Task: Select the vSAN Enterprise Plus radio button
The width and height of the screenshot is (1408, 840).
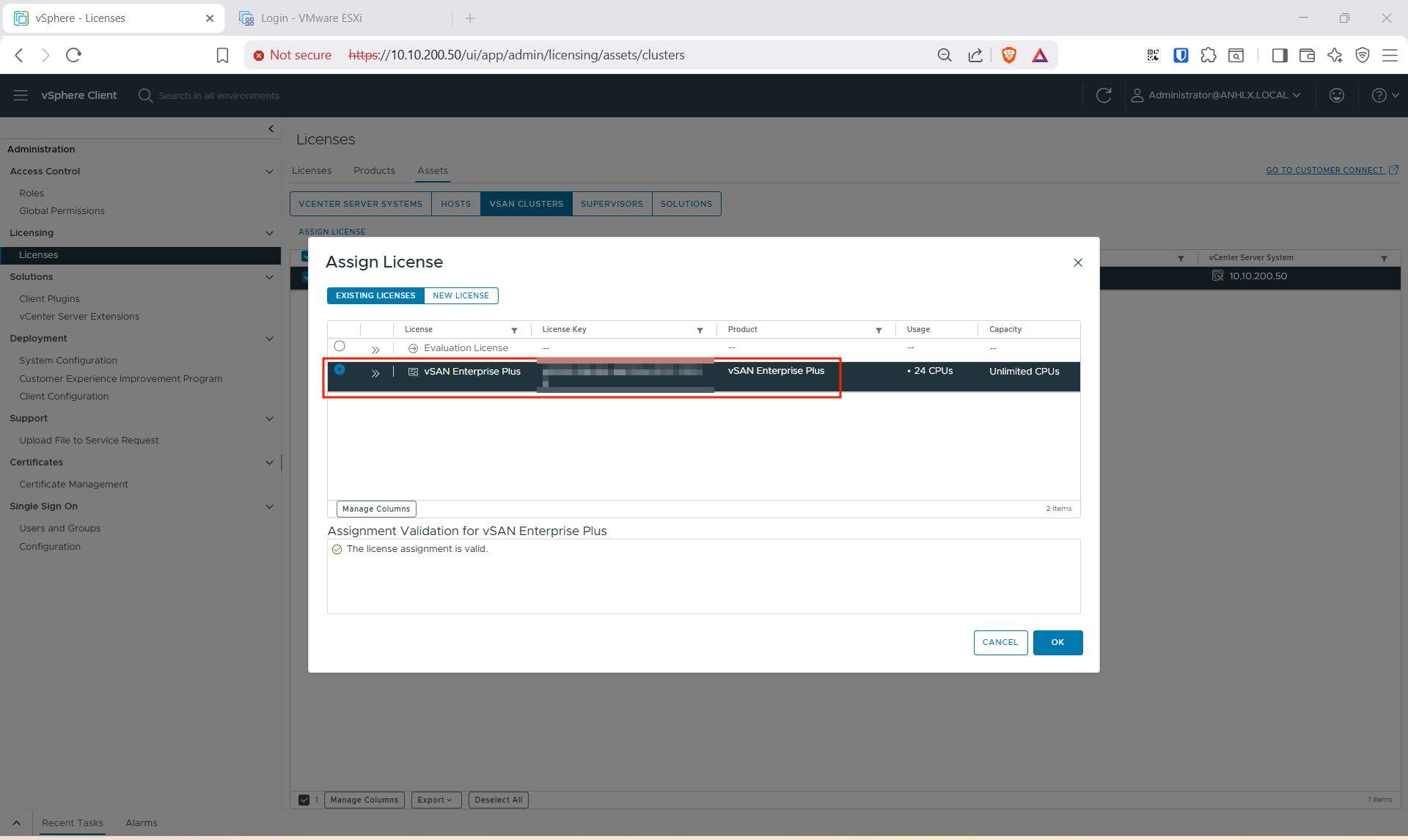Action: 340,369
